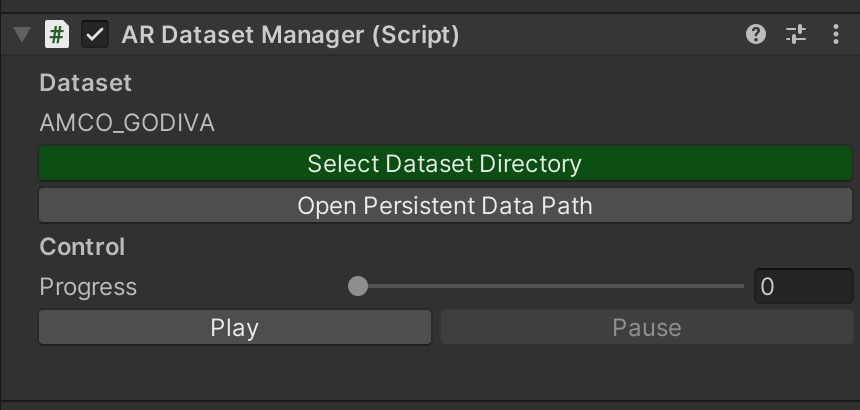This screenshot has width=860, height=410.
Task: Click the C# script icon
Action: point(57,35)
